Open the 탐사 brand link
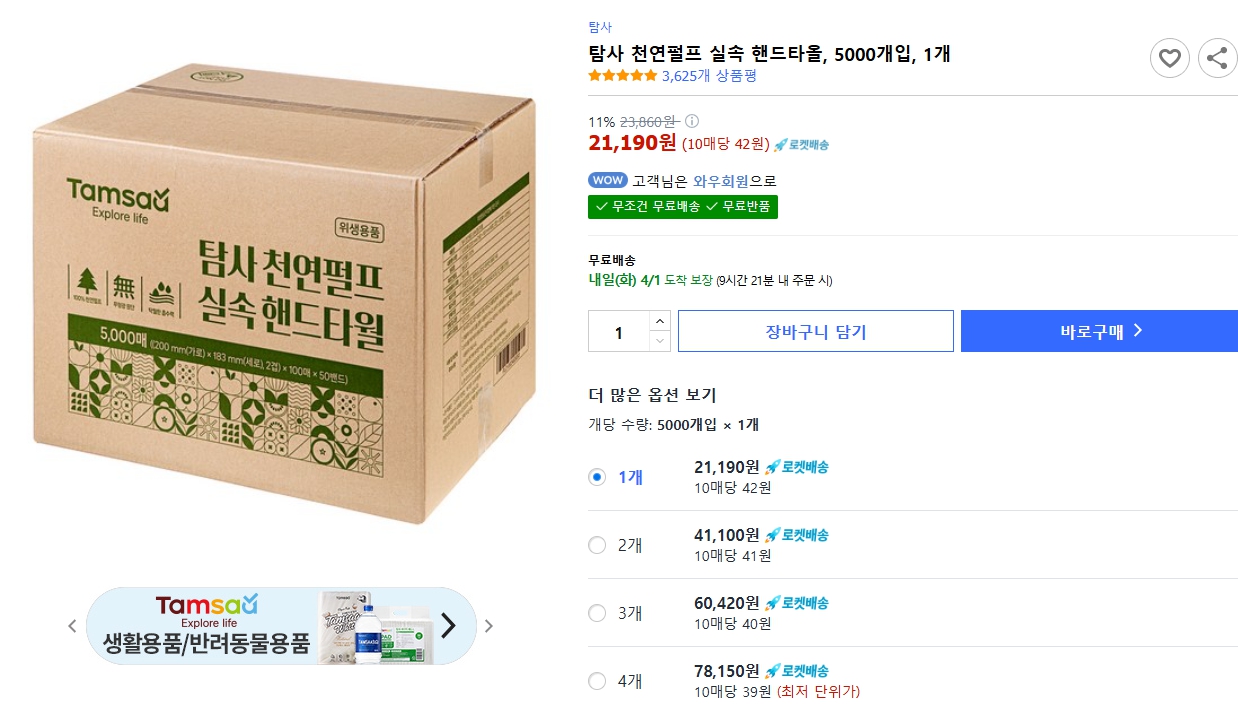1238x720 pixels. coord(600,27)
